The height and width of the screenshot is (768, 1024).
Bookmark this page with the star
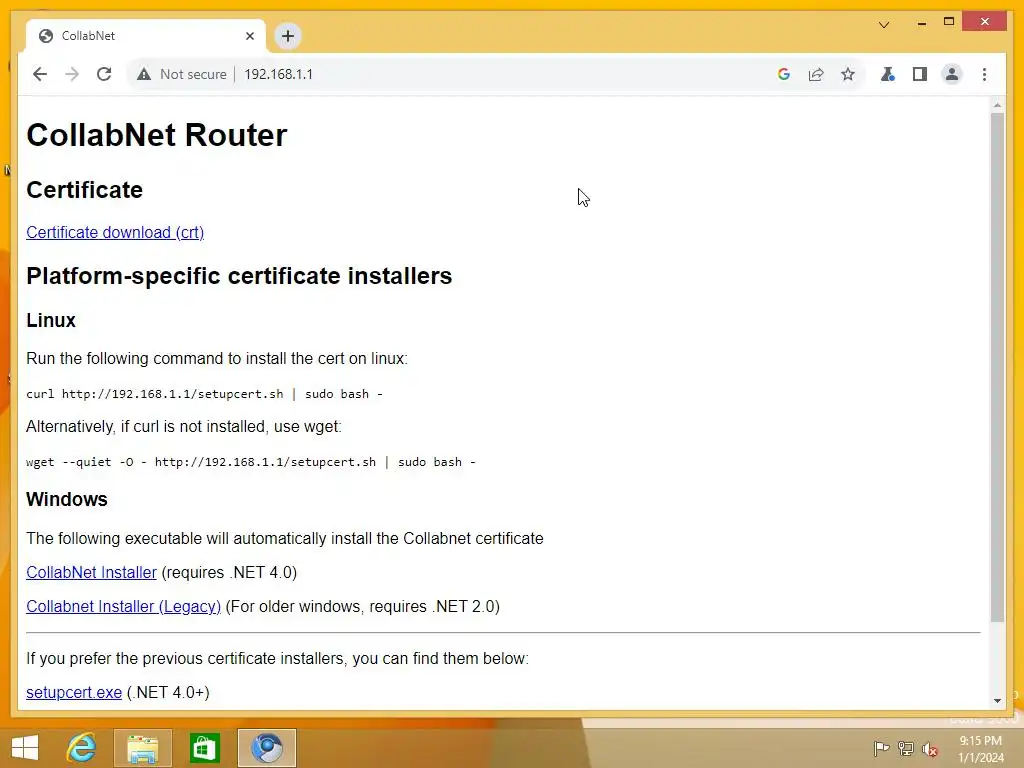pyautogui.click(x=848, y=74)
